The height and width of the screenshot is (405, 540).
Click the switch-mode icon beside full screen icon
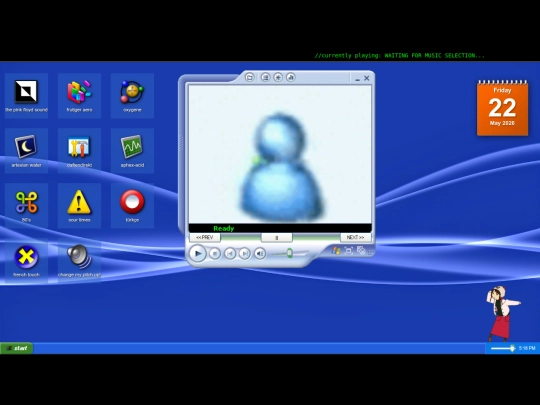[361, 250]
